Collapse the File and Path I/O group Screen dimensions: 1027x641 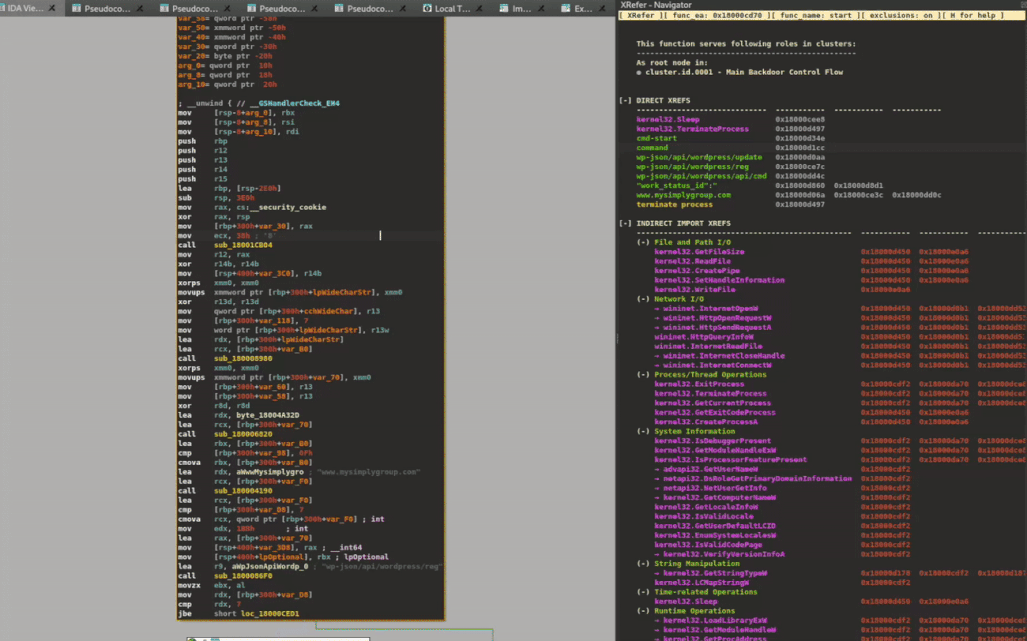(643, 242)
